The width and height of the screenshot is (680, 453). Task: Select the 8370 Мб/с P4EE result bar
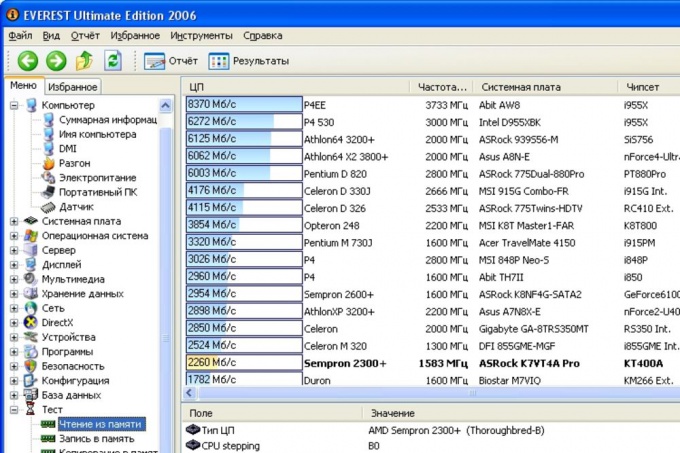[x=244, y=104]
